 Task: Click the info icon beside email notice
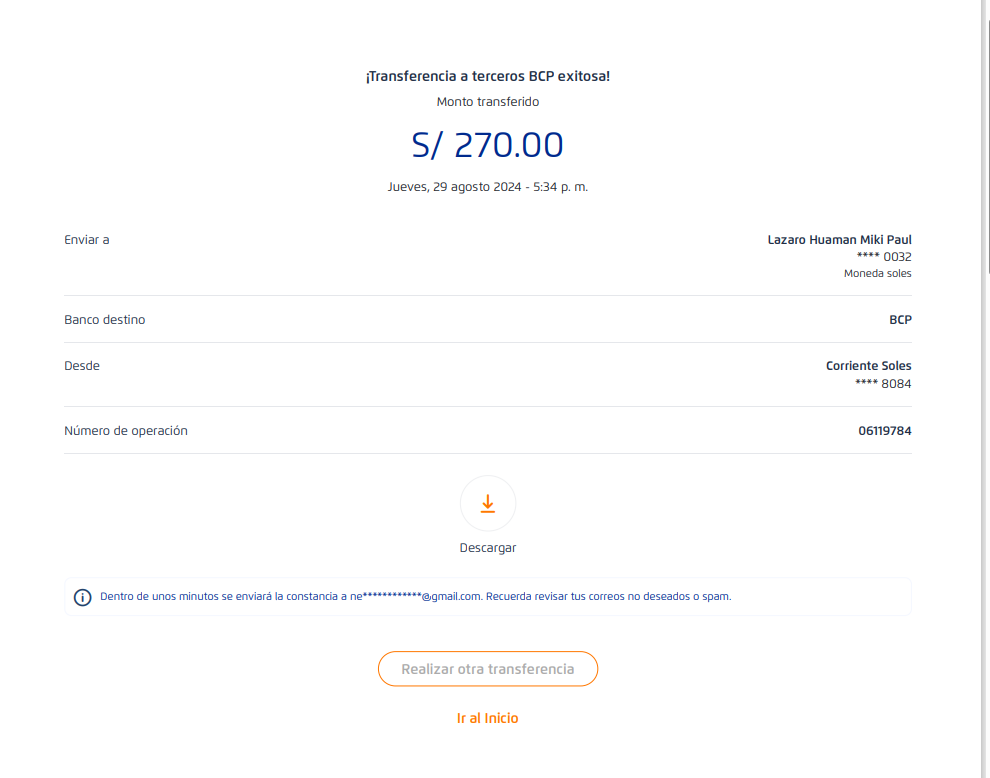point(83,597)
